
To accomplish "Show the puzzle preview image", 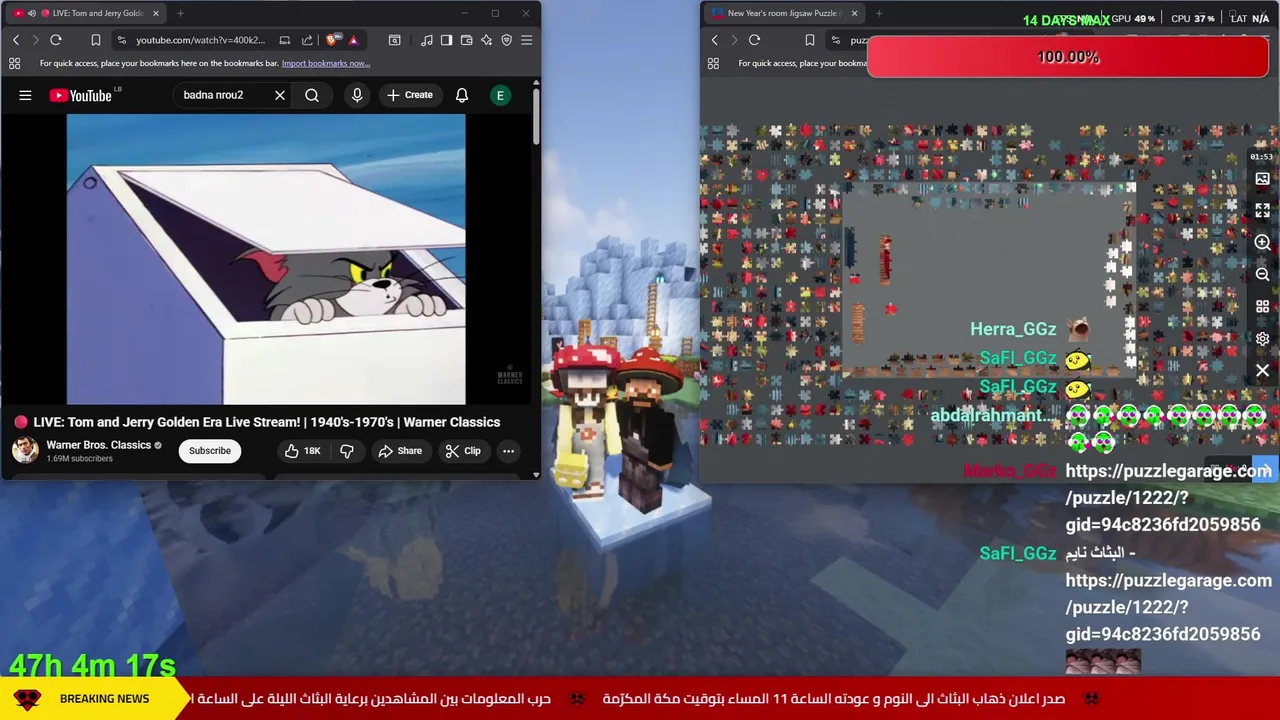I will 1262,179.
